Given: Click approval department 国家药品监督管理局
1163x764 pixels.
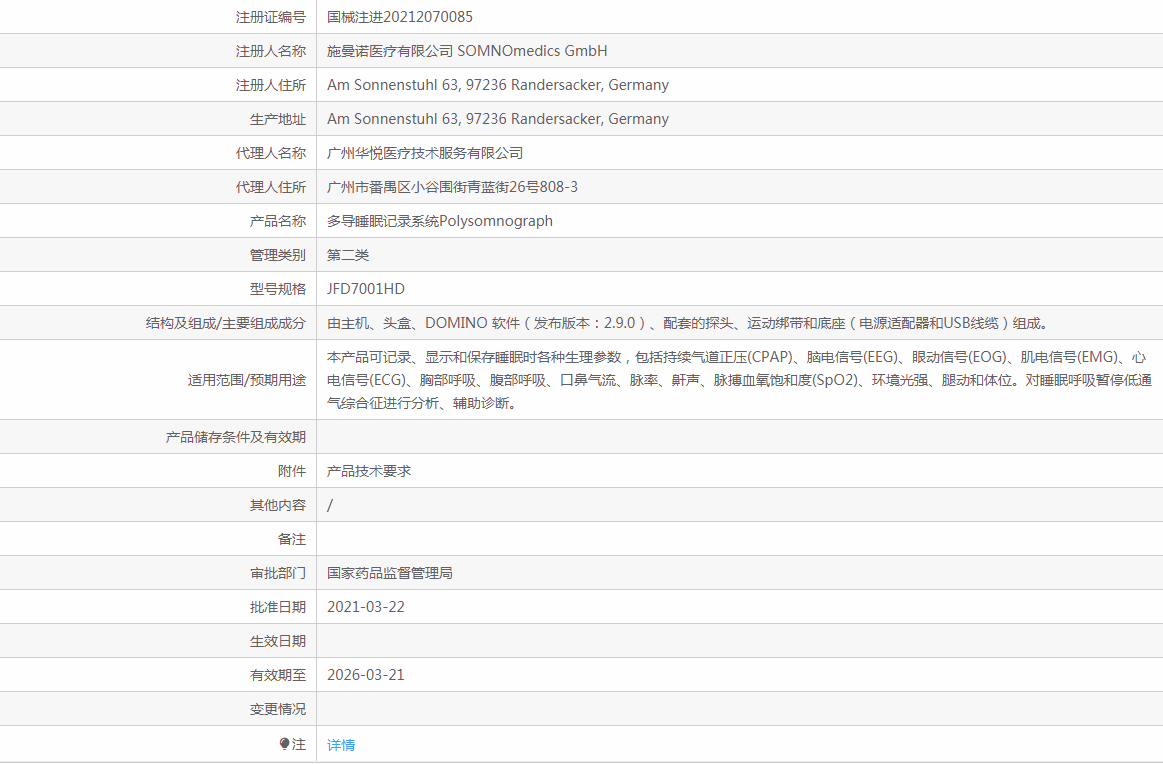Looking at the screenshot, I should click(389, 573).
